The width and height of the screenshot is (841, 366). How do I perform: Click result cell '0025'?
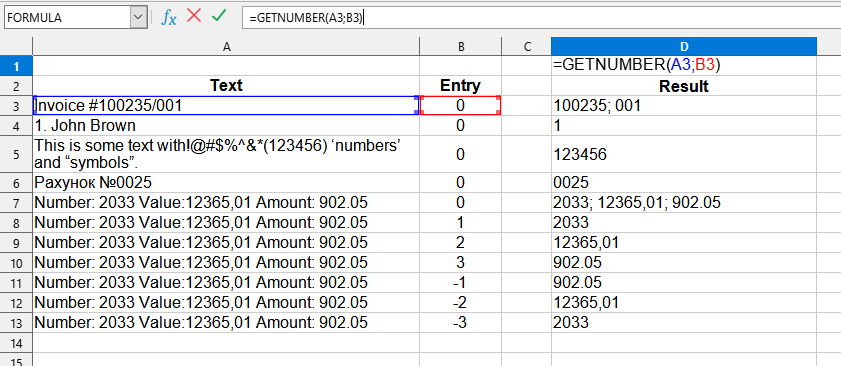pyautogui.click(x=684, y=183)
